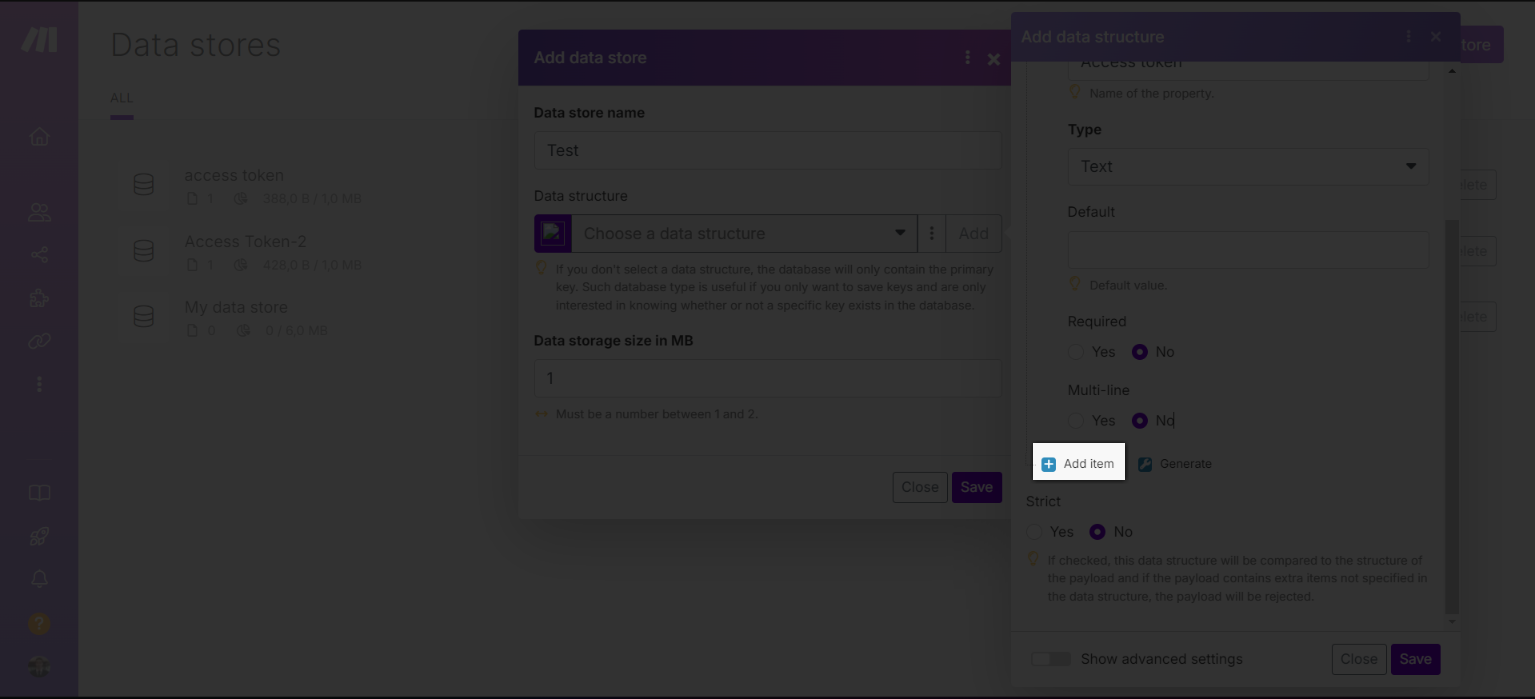Open the book Resource hub icon
The width and height of the screenshot is (1535, 699).
tap(39, 493)
